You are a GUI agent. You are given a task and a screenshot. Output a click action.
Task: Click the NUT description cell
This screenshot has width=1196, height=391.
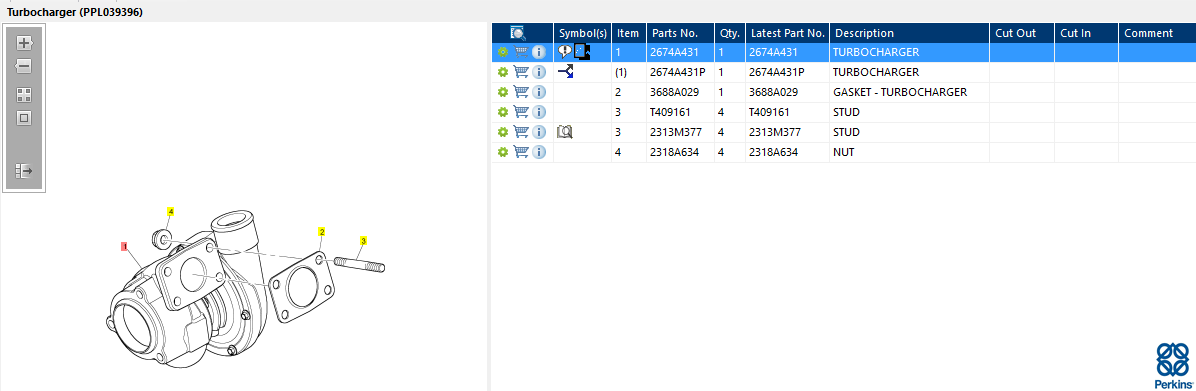click(x=909, y=152)
